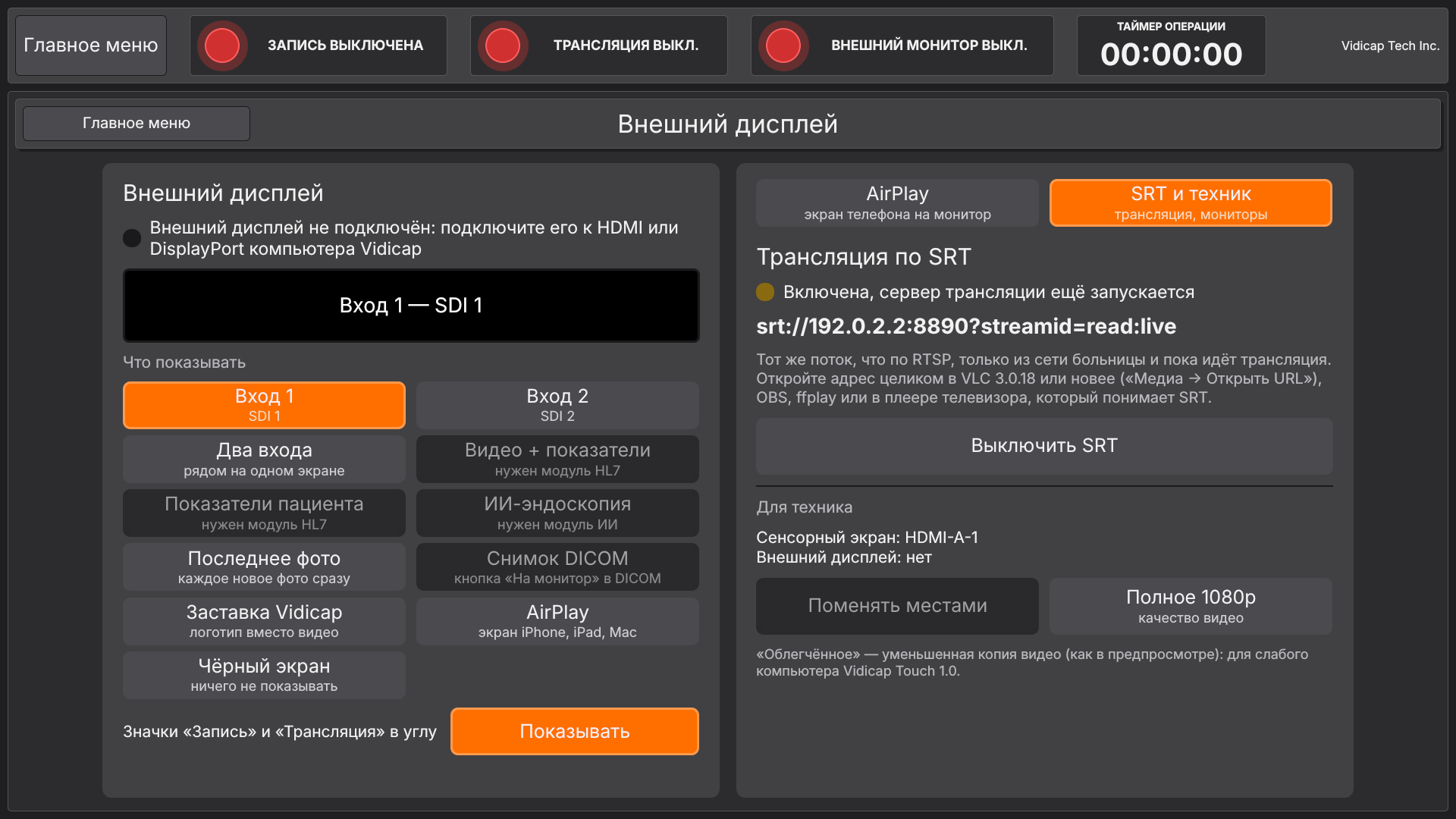Select Заставка Vidicap logo mode

[264, 621]
